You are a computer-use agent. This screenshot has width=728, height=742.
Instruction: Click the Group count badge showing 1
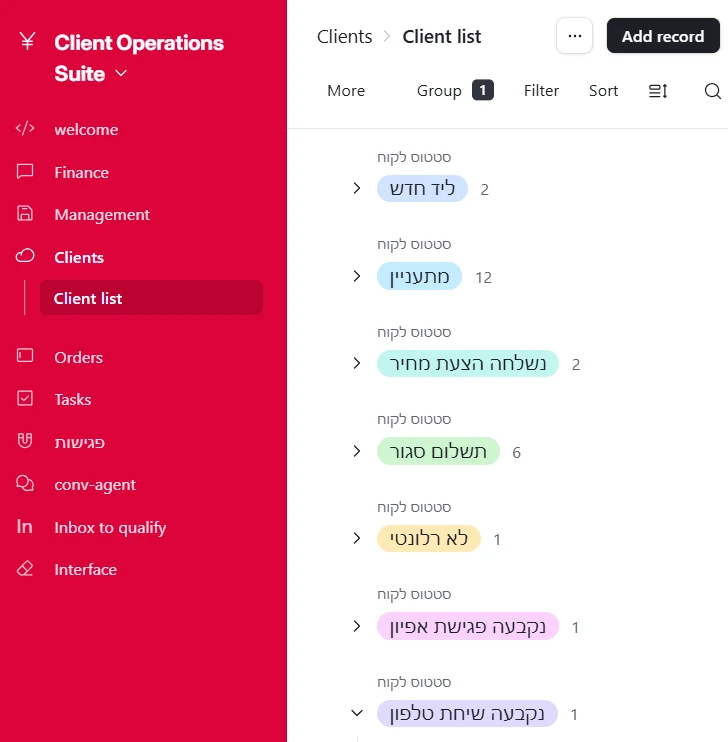pos(483,90)
